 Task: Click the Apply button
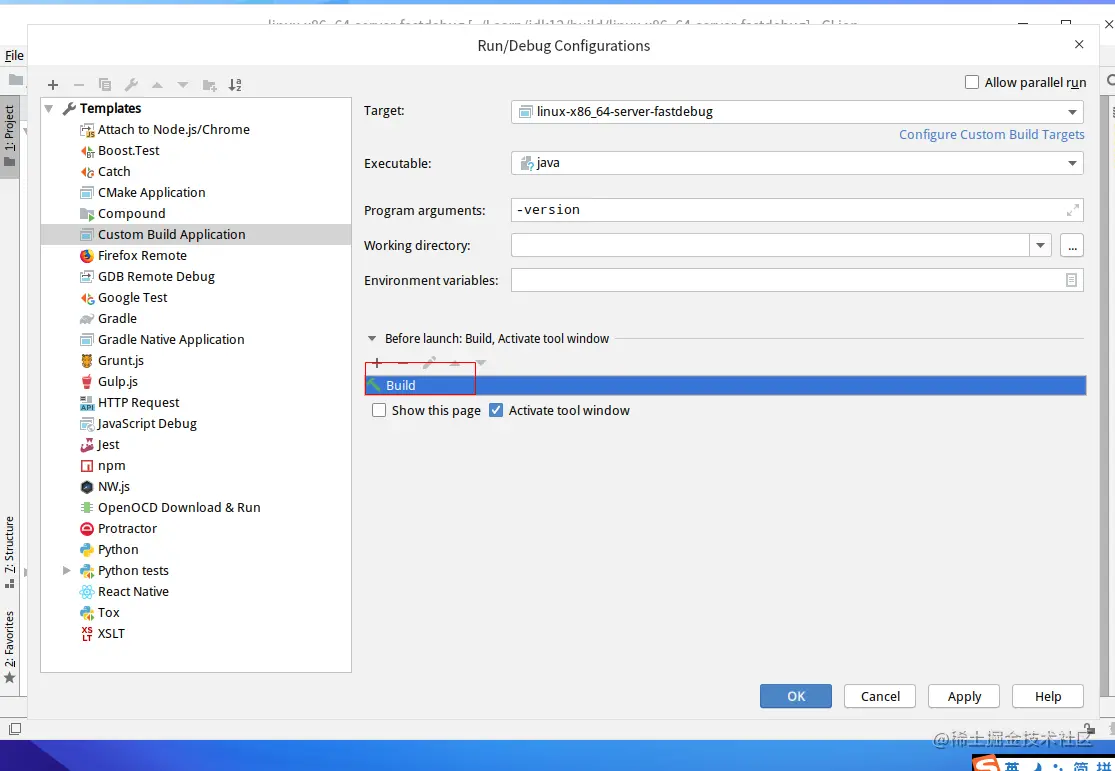964,696
